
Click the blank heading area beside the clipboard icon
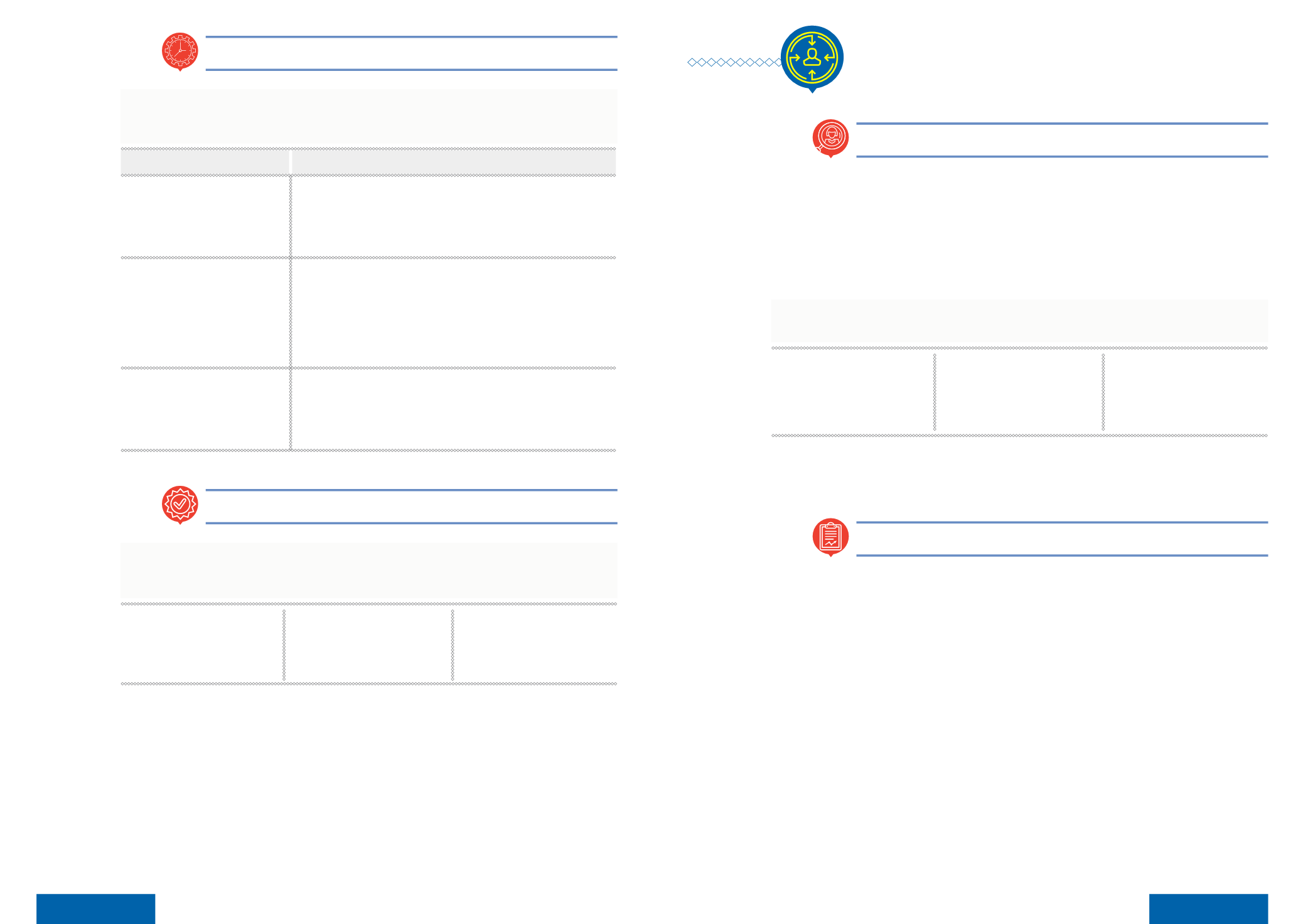[1062, 539]
